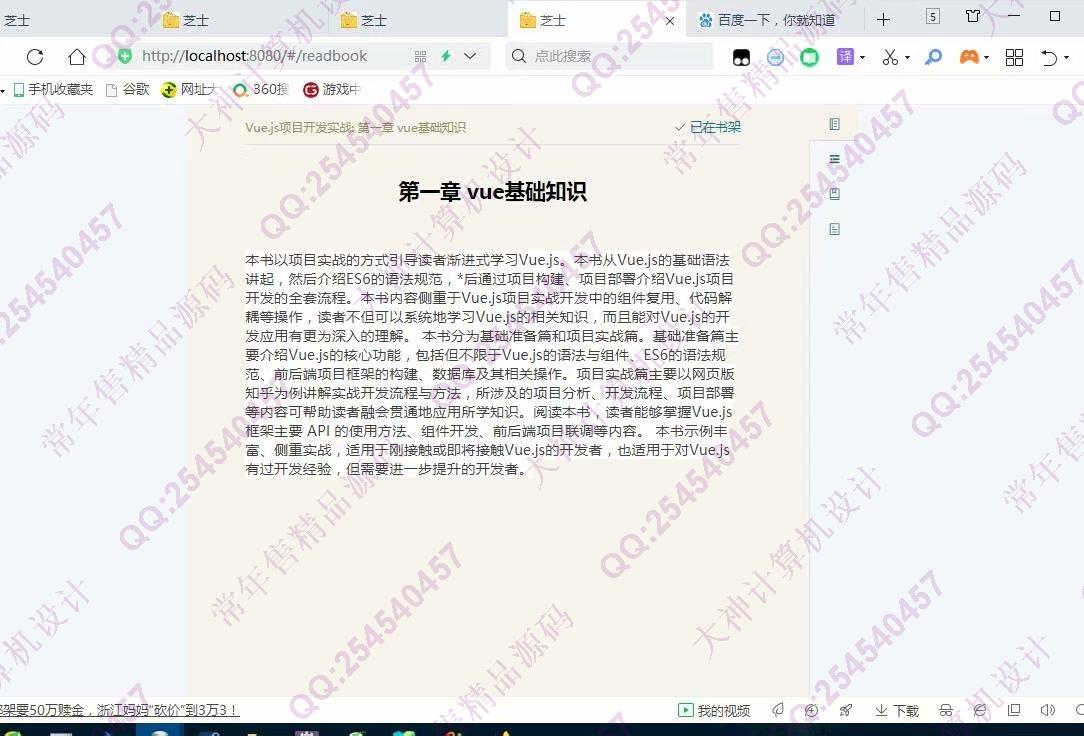Switch browser engine with the IE icon

980,710
